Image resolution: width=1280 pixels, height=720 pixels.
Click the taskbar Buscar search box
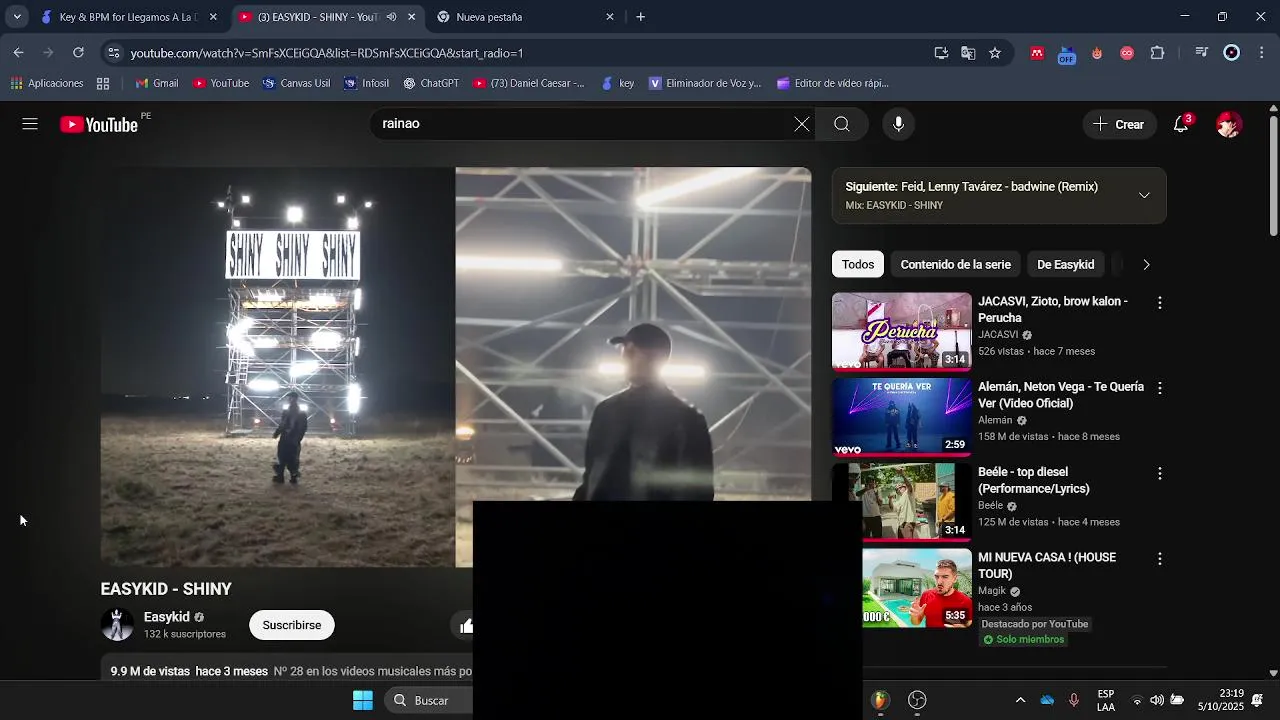[x=428, y=700]
